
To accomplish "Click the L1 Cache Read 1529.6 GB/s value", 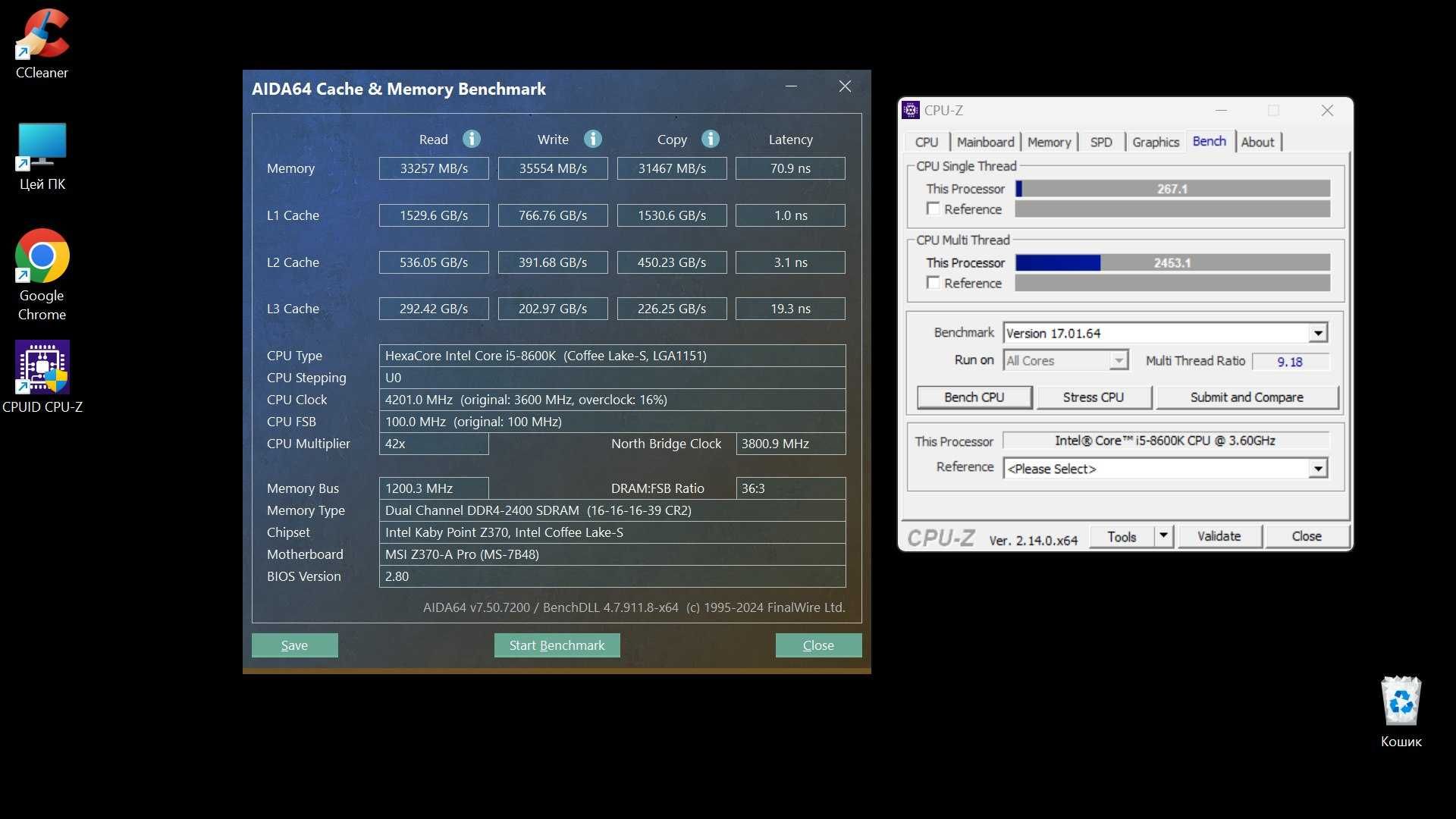I will pyautogui.click(x=434, y=215).
